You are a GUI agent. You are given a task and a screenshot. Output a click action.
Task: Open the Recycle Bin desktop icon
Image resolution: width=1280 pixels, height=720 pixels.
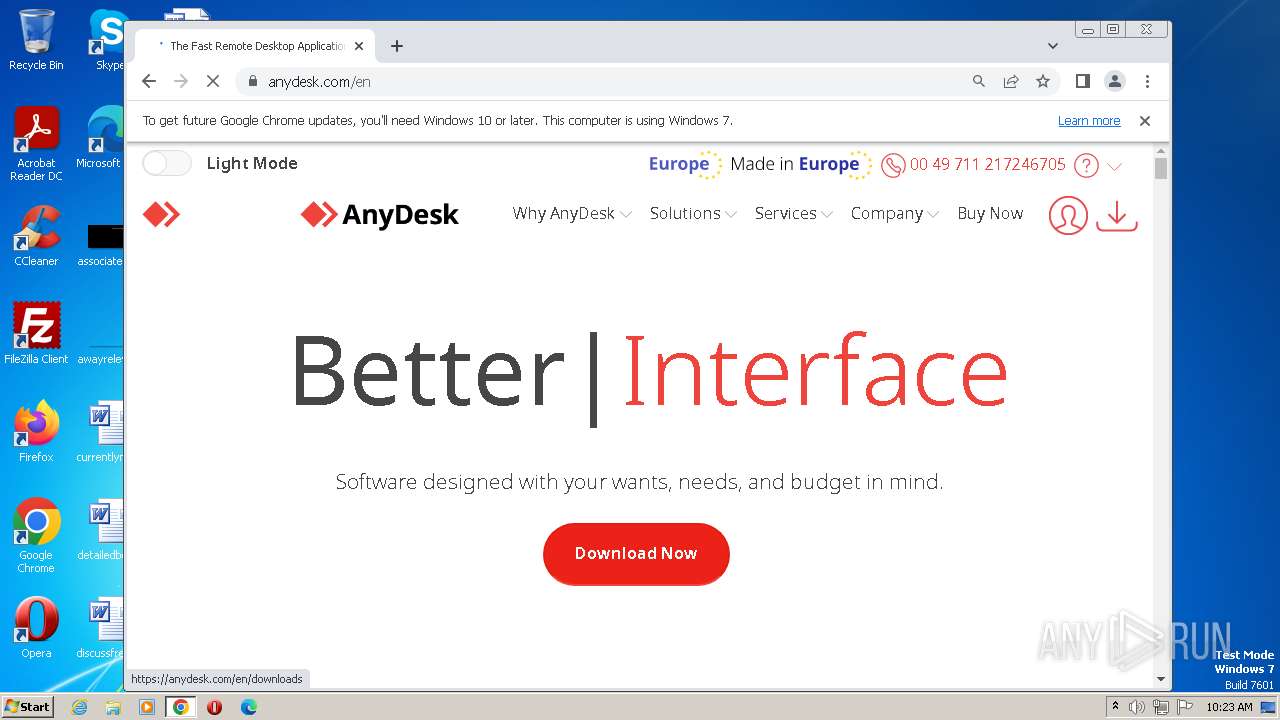36,40
